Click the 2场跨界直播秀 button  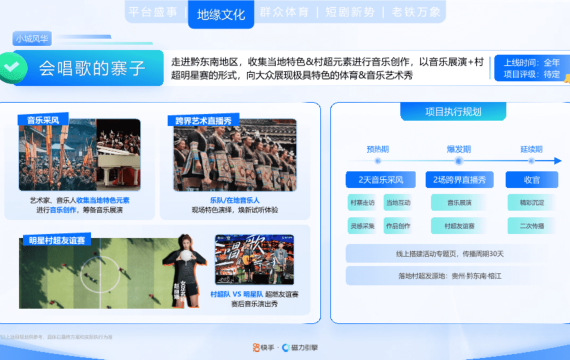pos(459,180)
